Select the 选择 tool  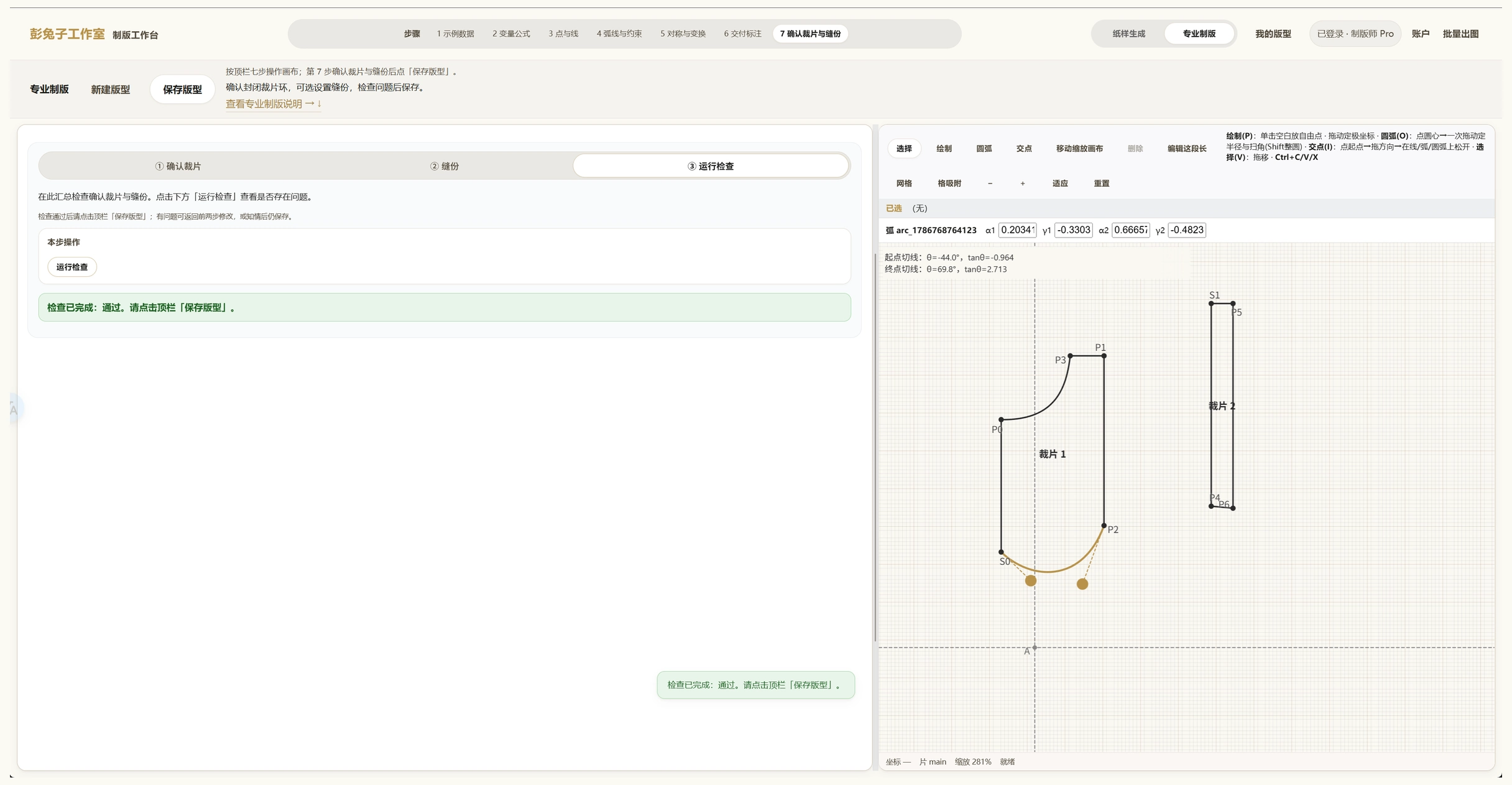click(904, 149)
